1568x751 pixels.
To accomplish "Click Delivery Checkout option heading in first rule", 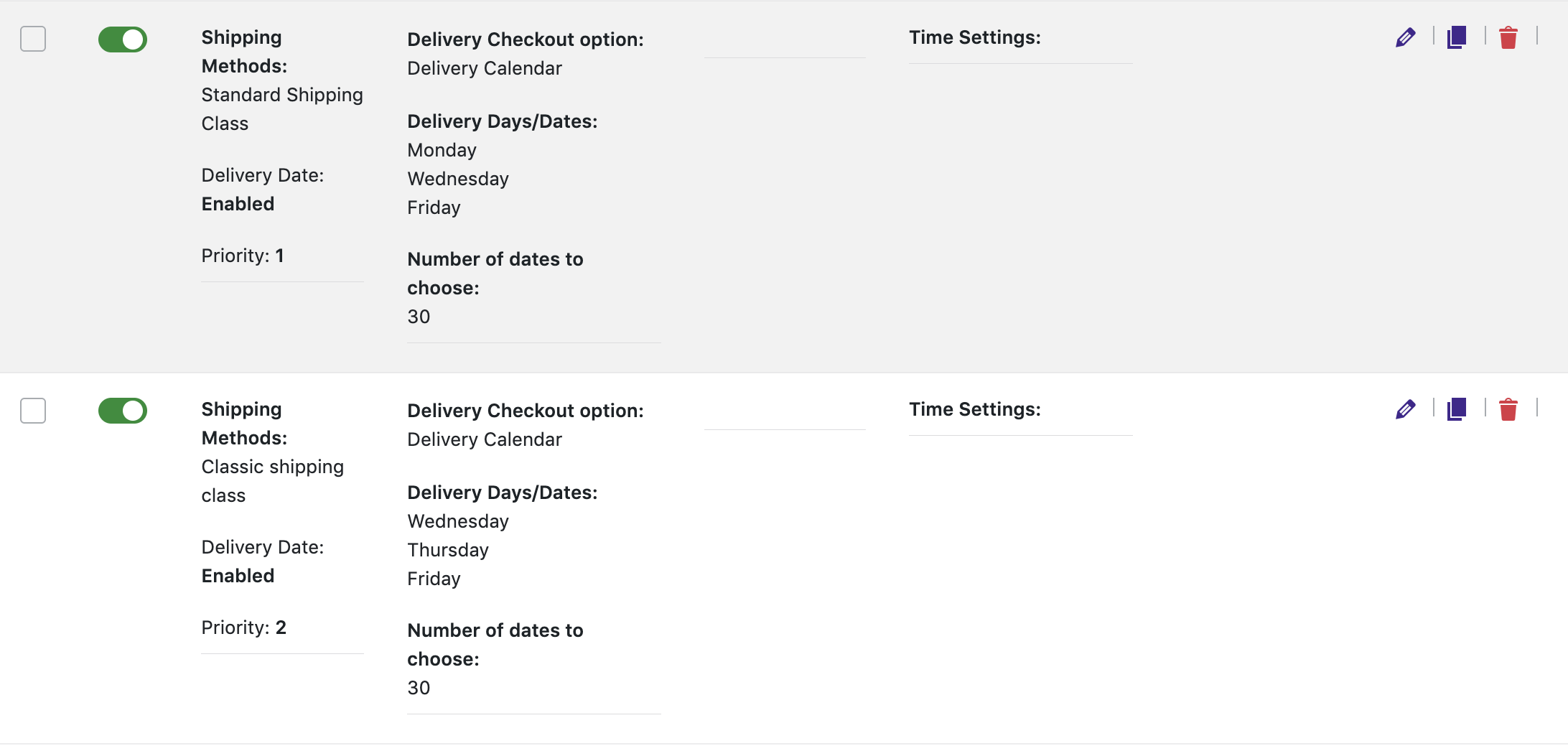I will (x=525, y=39).
